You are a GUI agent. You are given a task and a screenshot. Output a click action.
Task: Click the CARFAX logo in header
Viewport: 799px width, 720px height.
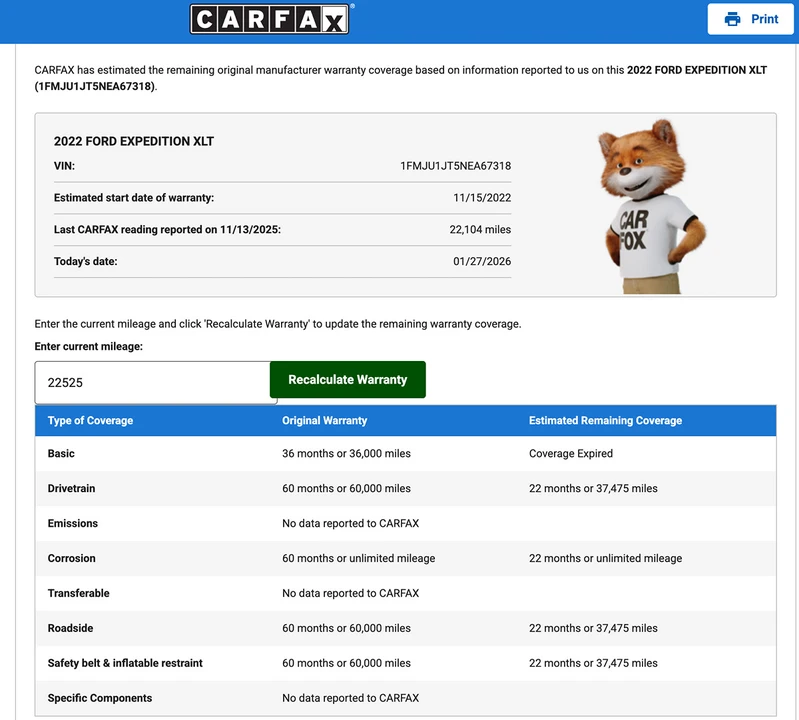click(270, 19)
